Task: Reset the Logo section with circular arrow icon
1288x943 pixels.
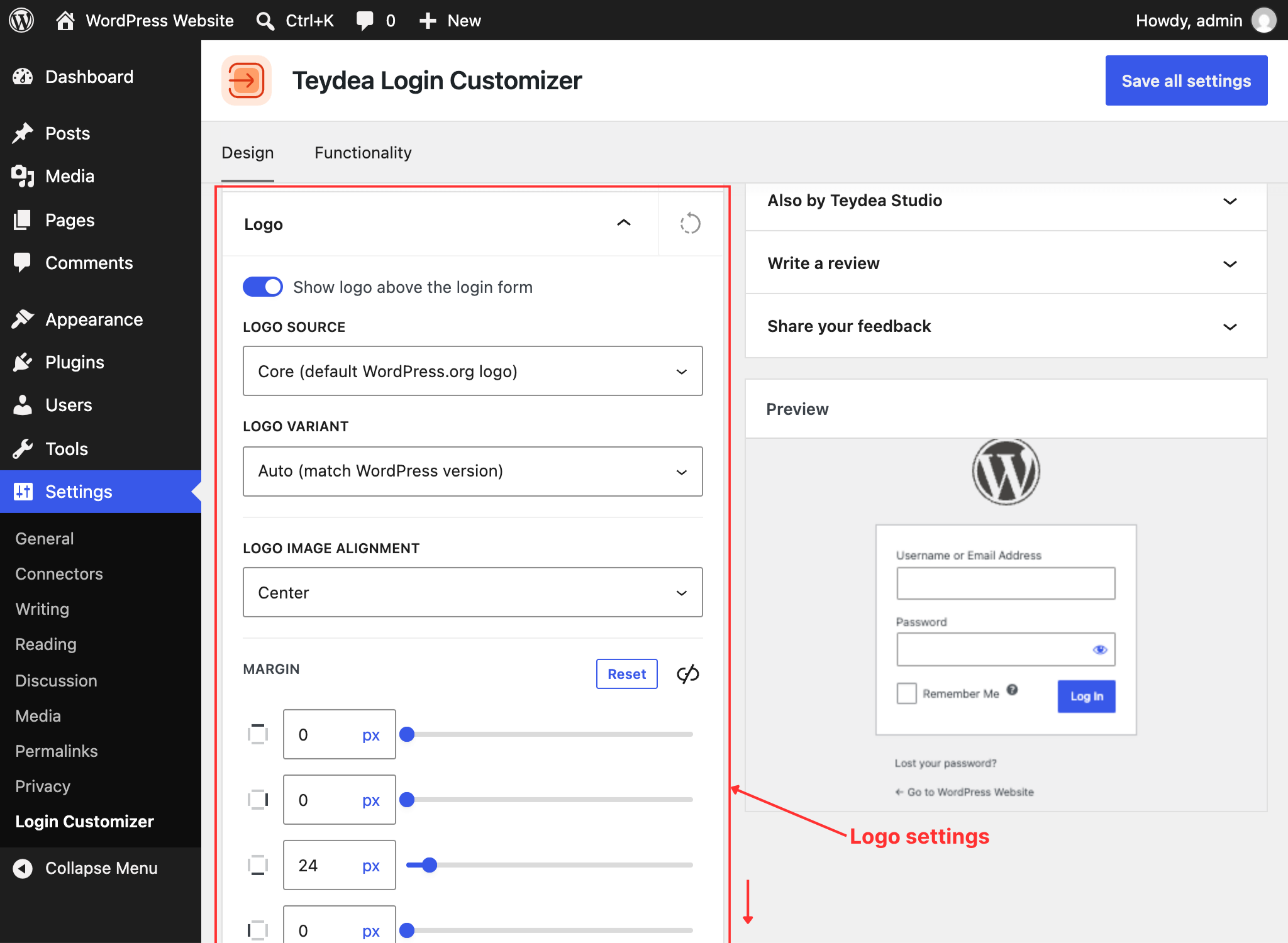Action: click(x=690, y=224)
